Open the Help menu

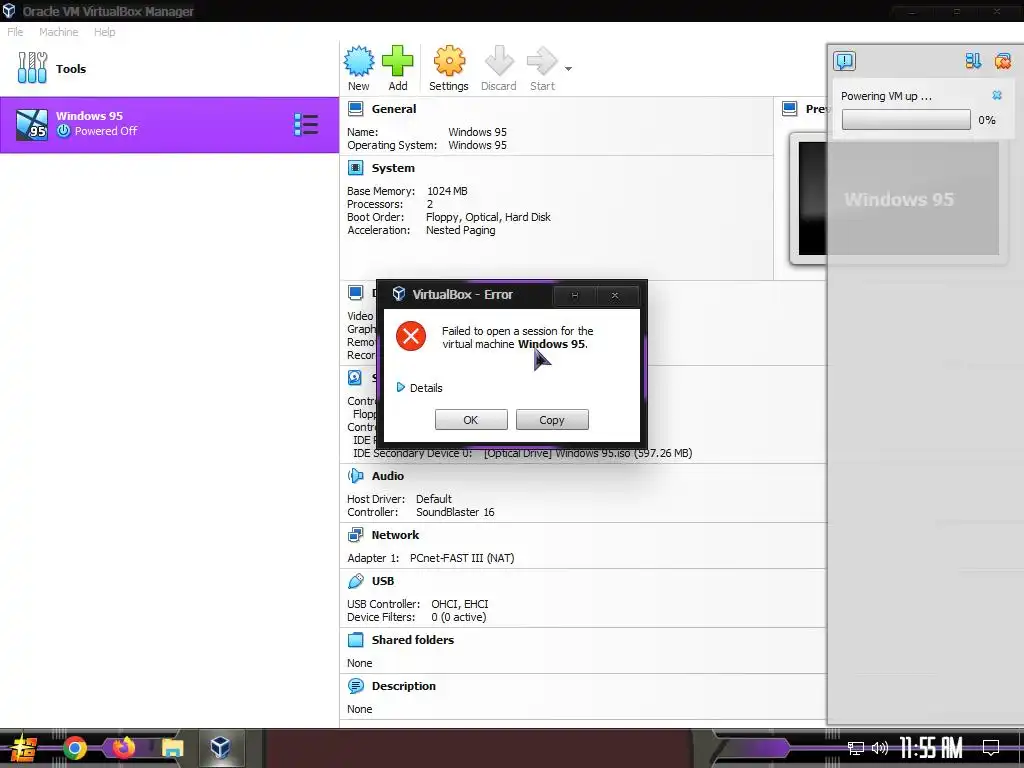[x=104, y=32]
